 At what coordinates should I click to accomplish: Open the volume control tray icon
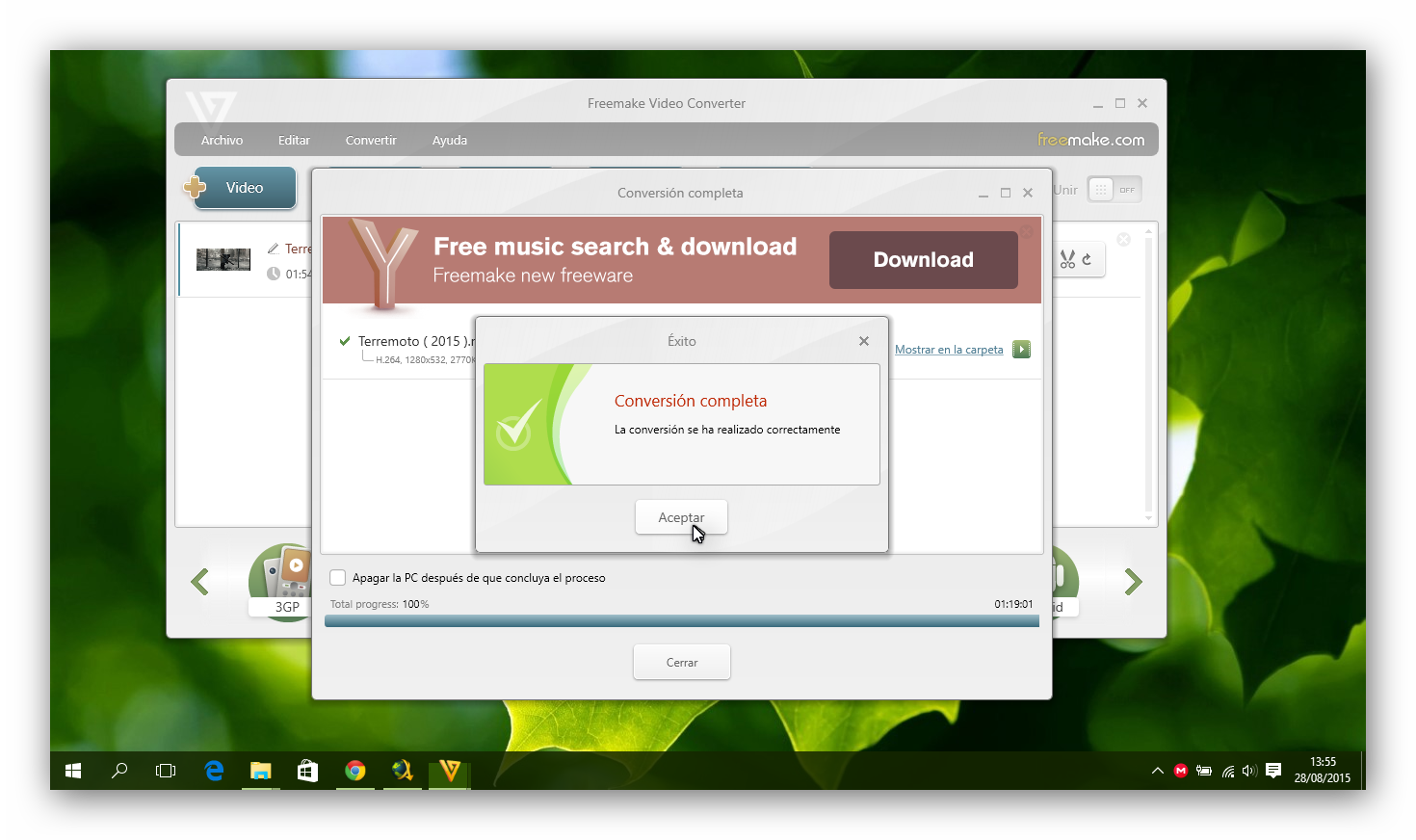click(x=1249, y=771)
